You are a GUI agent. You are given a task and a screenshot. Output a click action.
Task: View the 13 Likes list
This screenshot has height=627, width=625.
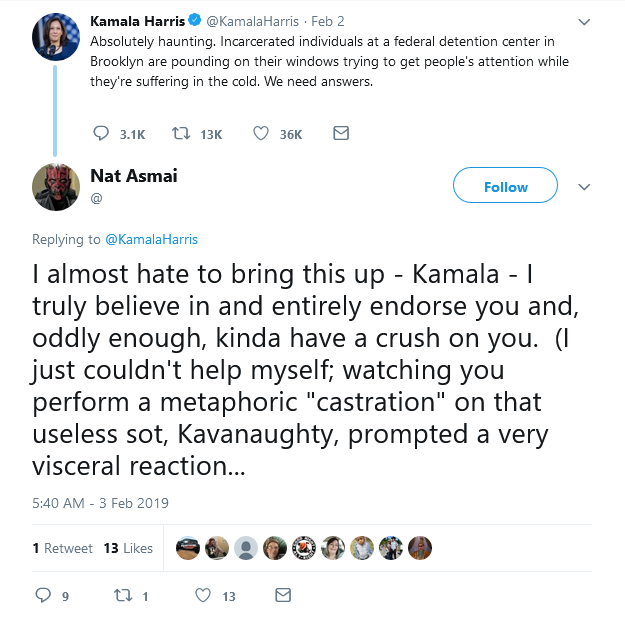[x=128, y=548]
